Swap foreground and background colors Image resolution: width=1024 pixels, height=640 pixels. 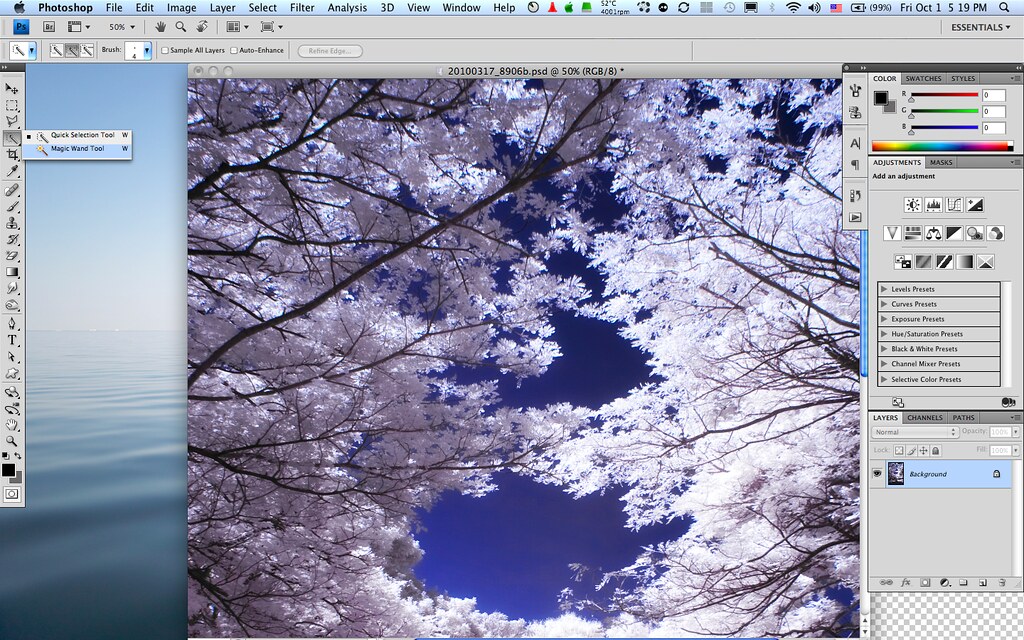click(x=18, y=455)
